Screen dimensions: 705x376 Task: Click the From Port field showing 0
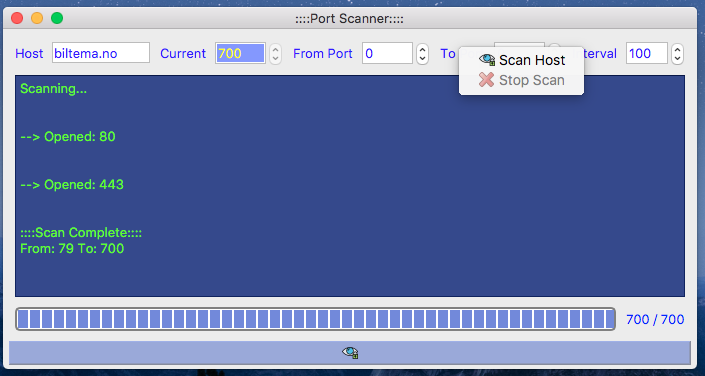tap(387, 53)
